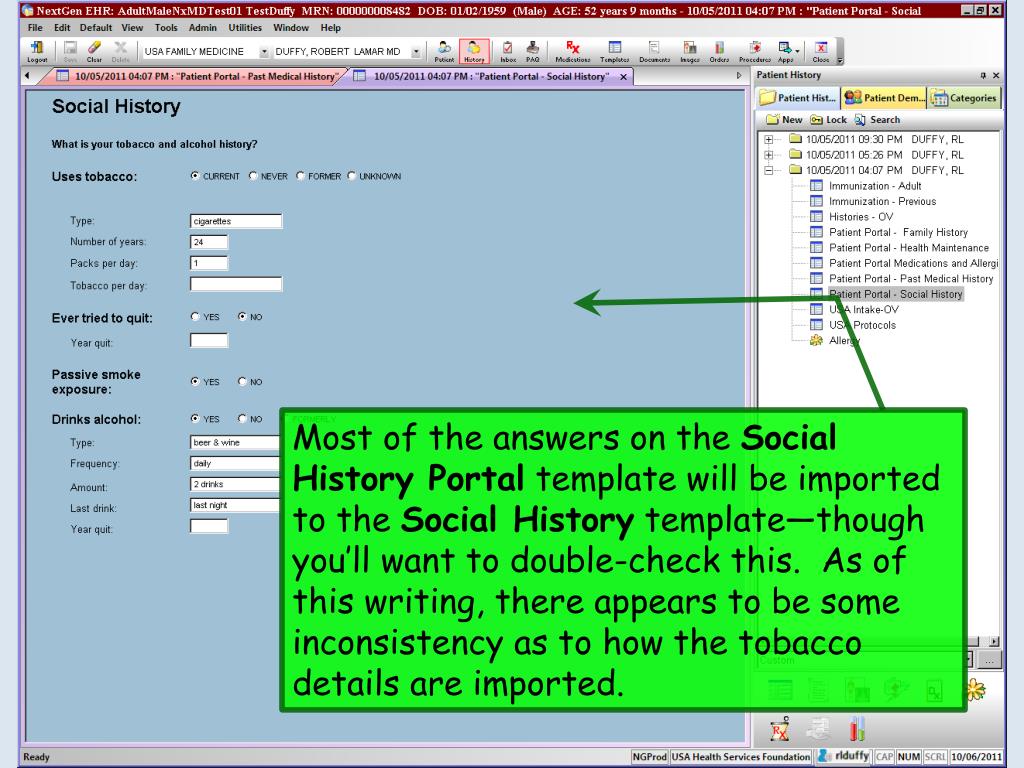Open the Tools menu
The width and height of the screenshot is (1024, 768).
pyautogui.click(x=166, y=27)
